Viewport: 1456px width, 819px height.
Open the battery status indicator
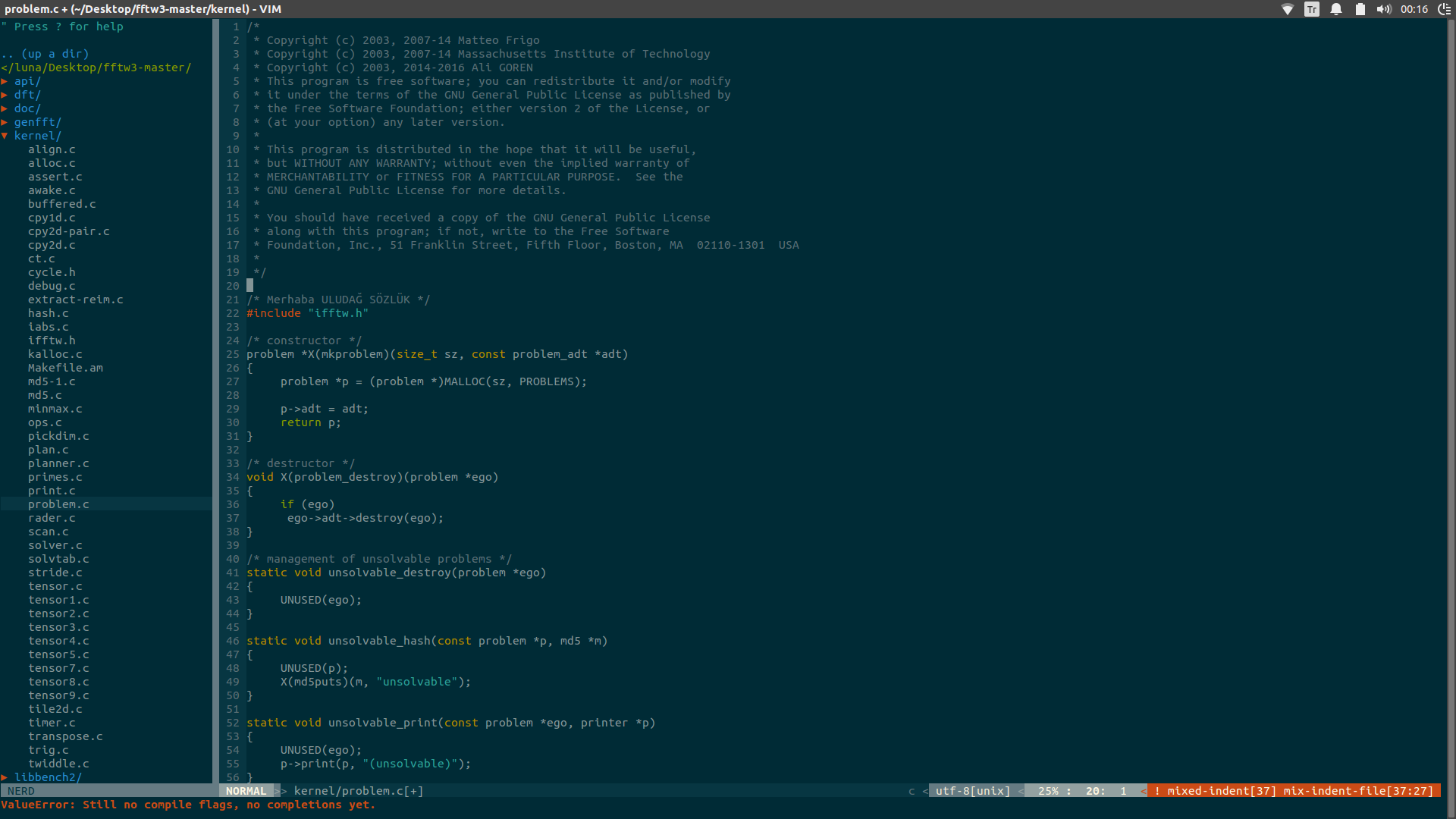1360,9
